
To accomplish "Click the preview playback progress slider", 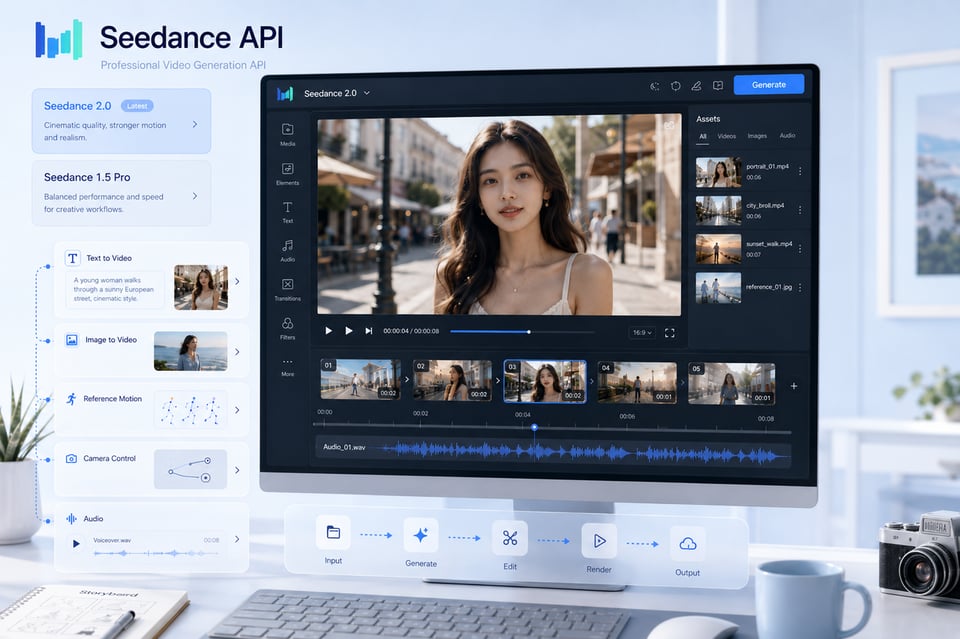I will 522,332.
